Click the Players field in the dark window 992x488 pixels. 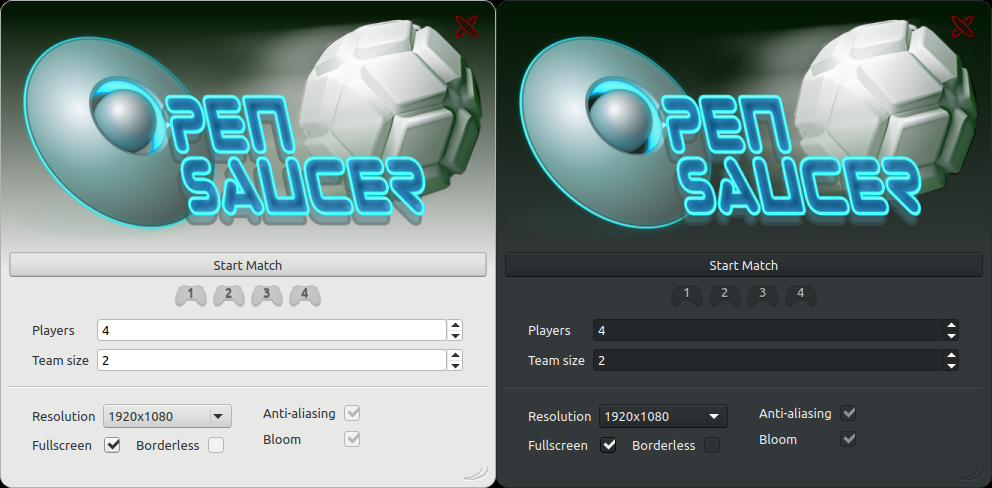coord(768,330)
